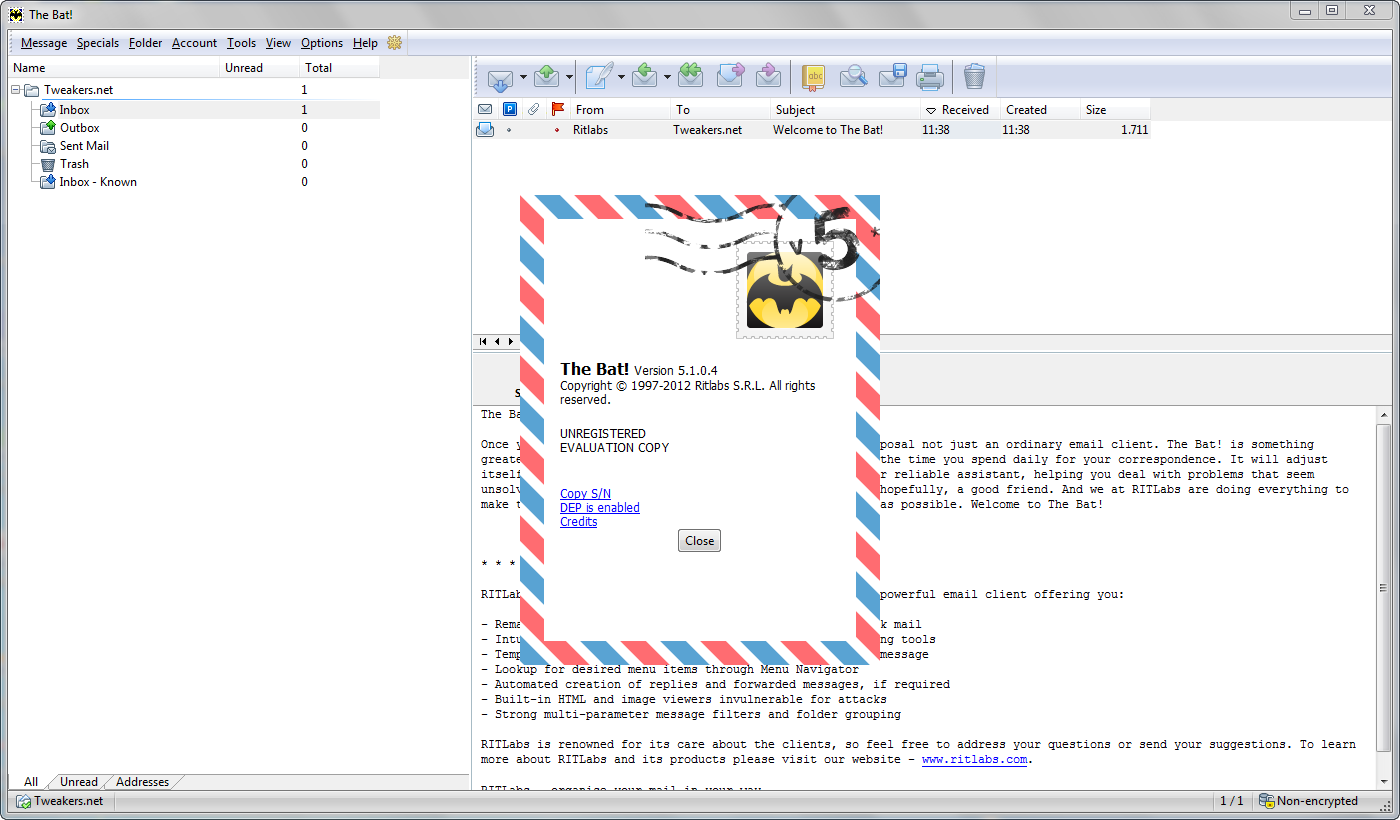
Task: Open the address book icon
Action: pyautogui.click(x=815, y=76)
